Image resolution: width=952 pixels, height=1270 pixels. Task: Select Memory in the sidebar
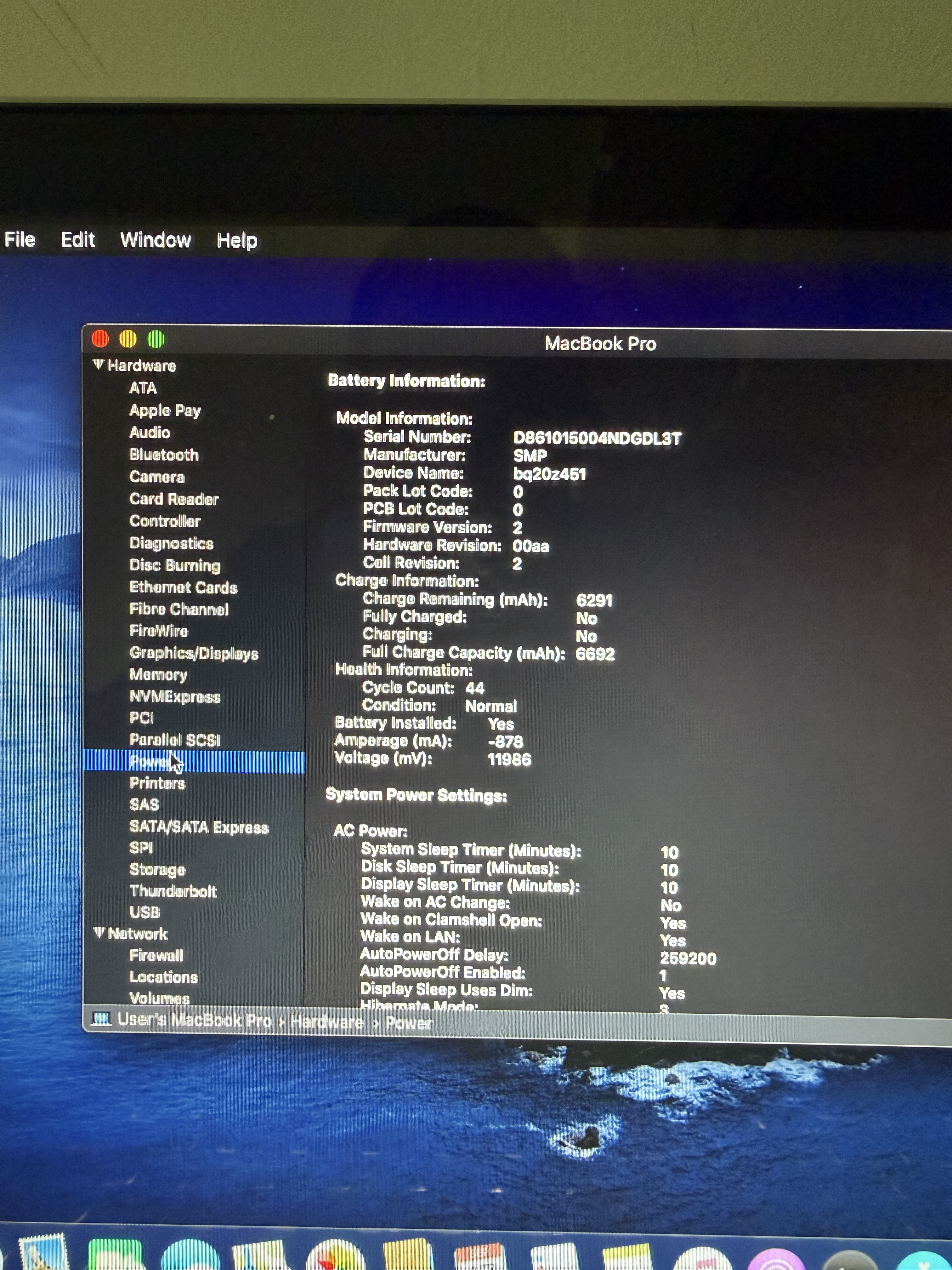pos(158,675)
